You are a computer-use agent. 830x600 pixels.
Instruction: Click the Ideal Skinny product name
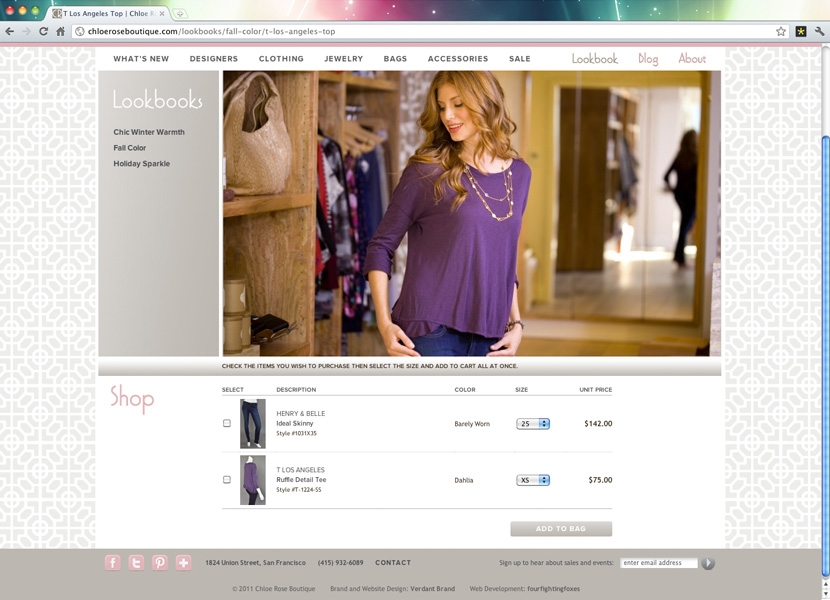click(x=294, y=423)
